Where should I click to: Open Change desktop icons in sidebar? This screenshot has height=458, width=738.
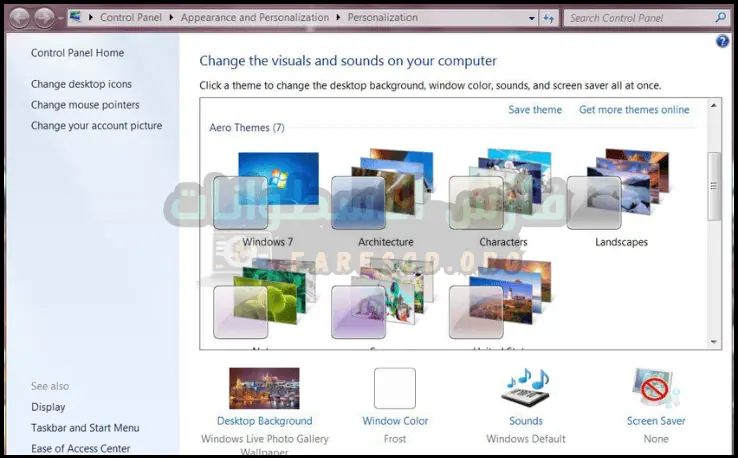click(x=81, y=84)
